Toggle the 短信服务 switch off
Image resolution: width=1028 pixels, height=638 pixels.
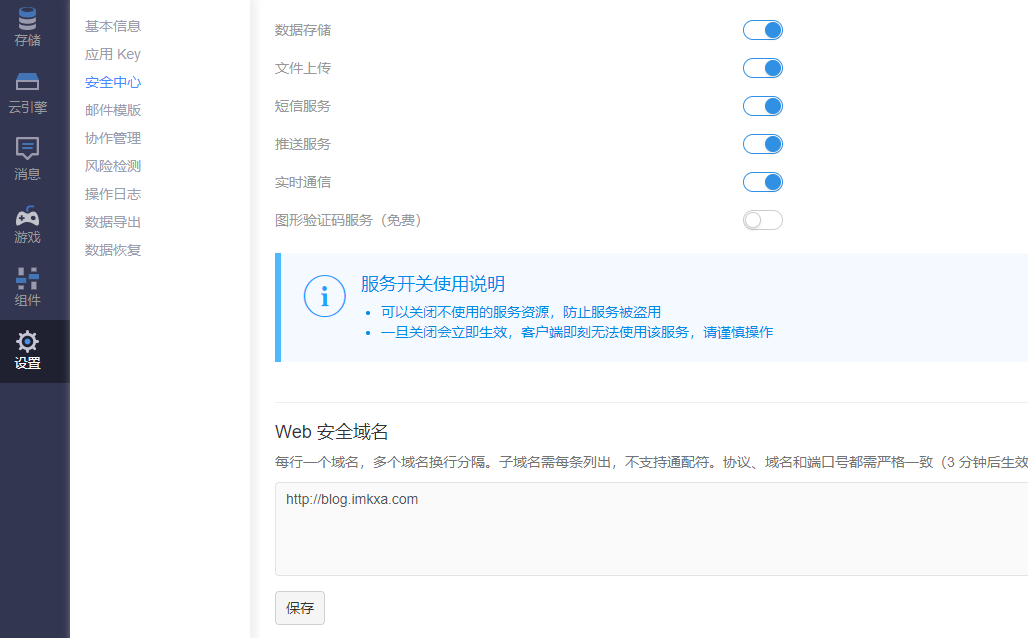point(762,106)
